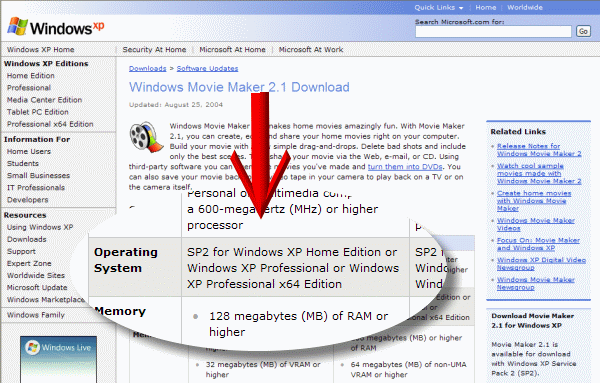Open Windows Movie Maker Newsgroup link

(x=535, y=284)
